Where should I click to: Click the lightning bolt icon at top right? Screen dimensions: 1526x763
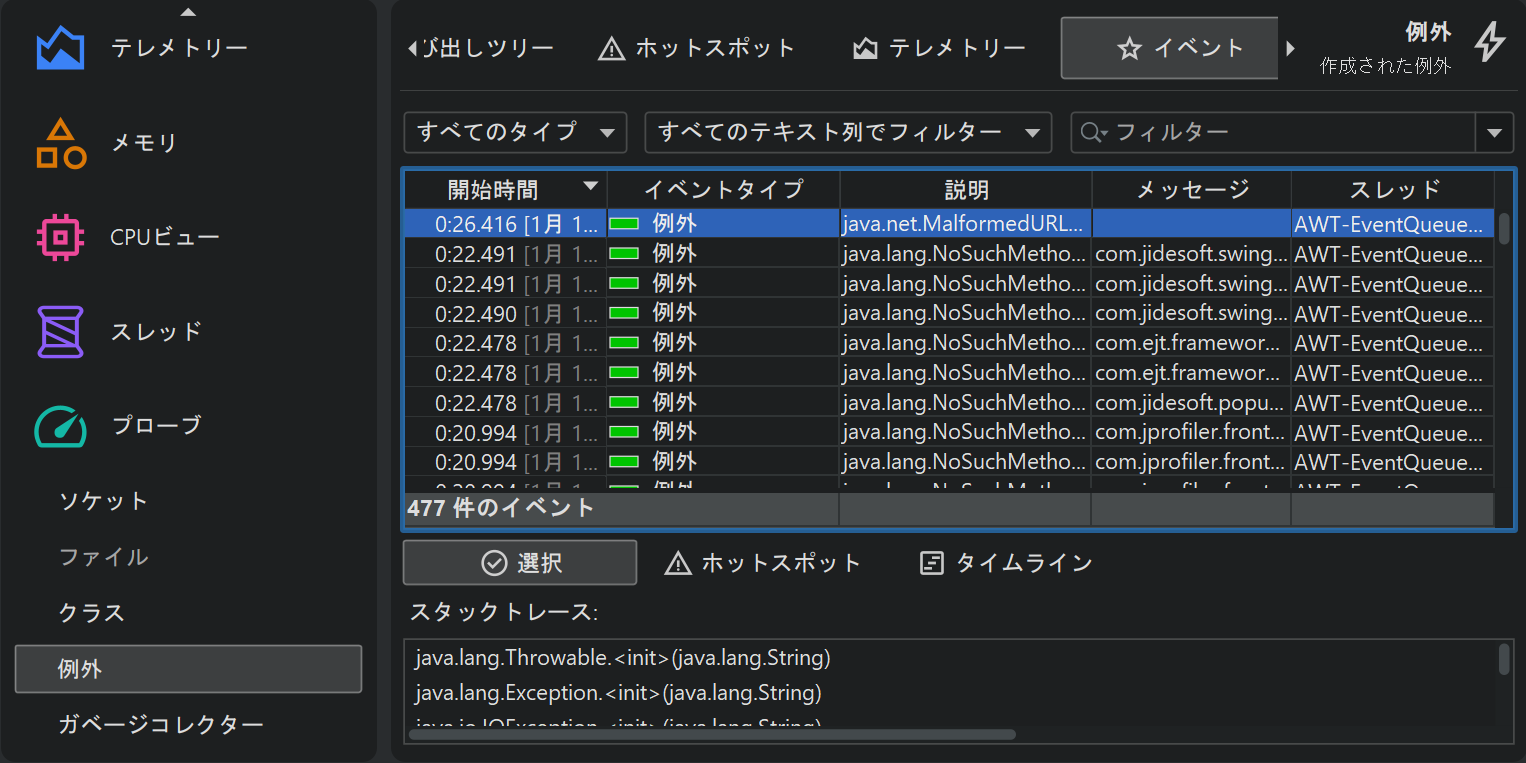(x=1490, y=43)
